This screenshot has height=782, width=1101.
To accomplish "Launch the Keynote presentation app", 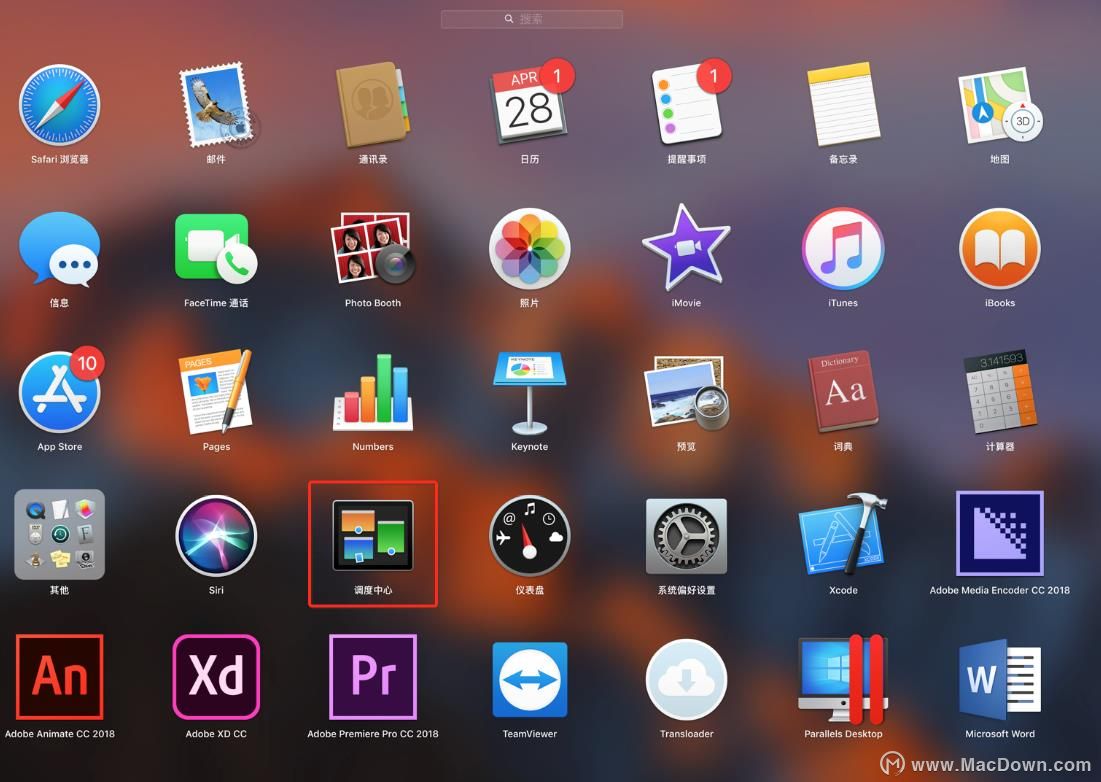I will [x=529, y=393].
